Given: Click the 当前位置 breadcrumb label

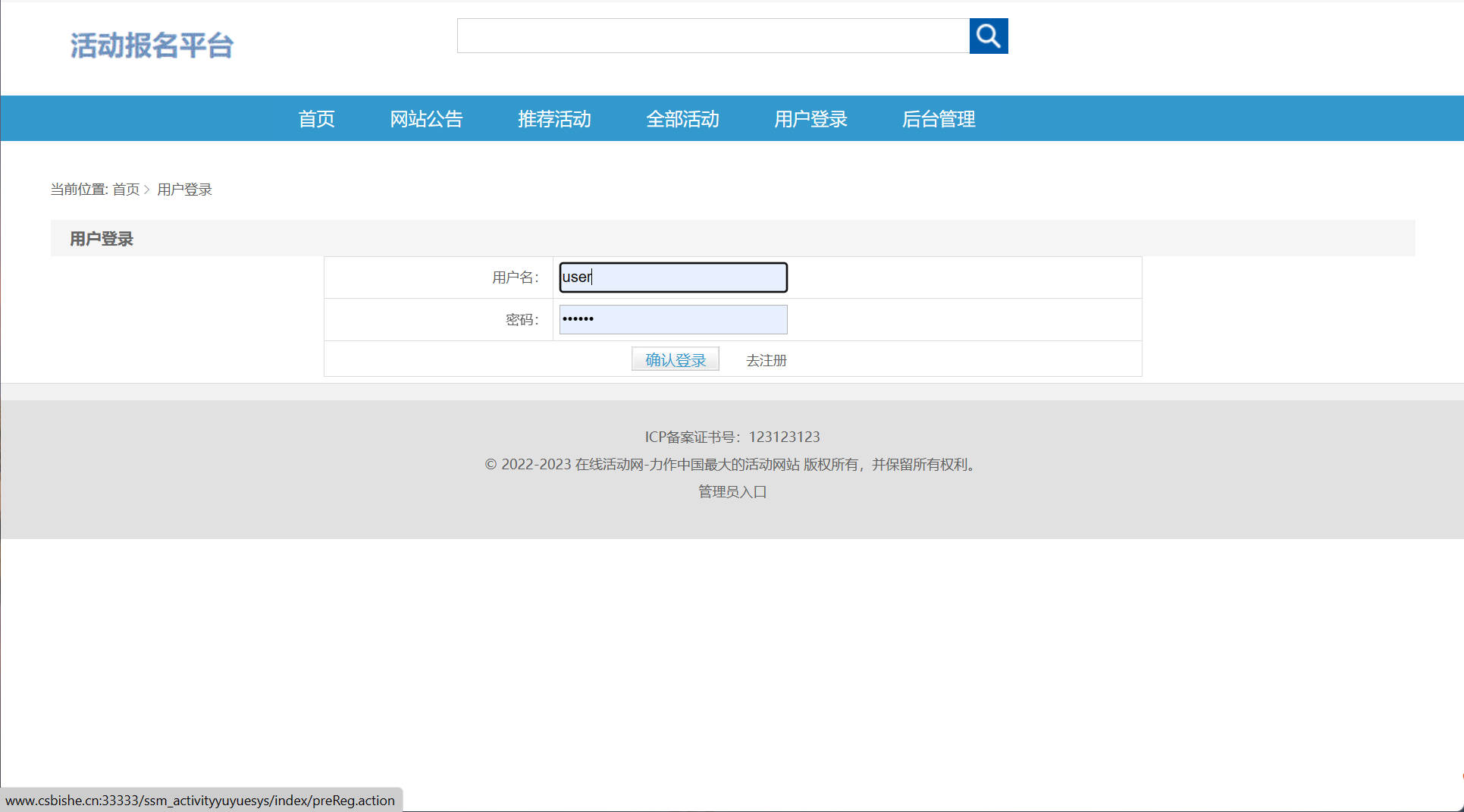Looking at the screenshot, I should 79,189.
